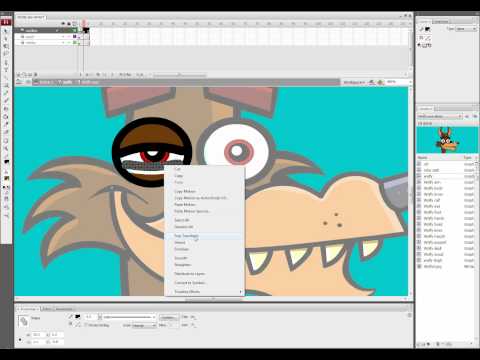Open the Color panel Type dropdown

(466, 29)
